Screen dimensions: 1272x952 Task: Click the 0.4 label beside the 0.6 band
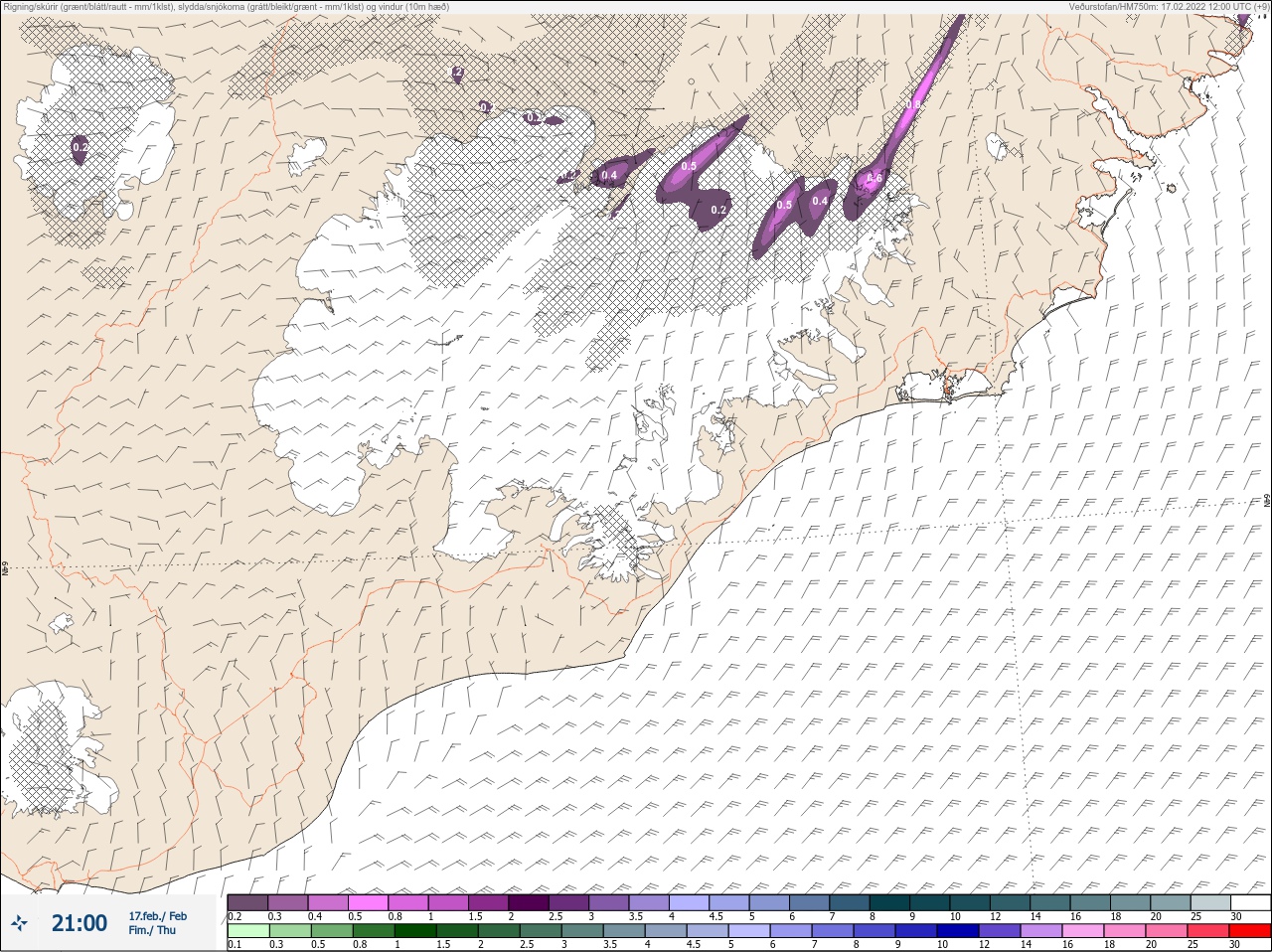click(x=820, y=201)
